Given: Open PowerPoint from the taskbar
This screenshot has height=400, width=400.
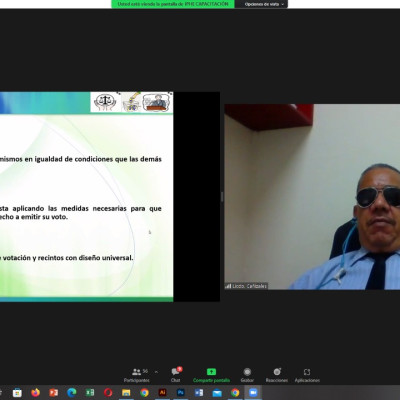Looking at the screenshot, I should [x=54, y=393].
